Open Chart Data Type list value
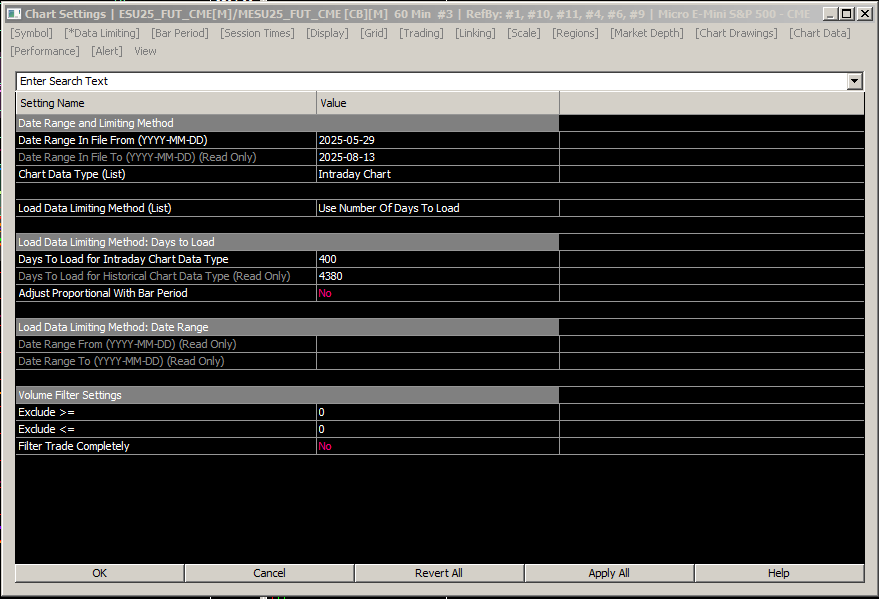Viewport: 879px width, 599px height. (x=438, y=174)
